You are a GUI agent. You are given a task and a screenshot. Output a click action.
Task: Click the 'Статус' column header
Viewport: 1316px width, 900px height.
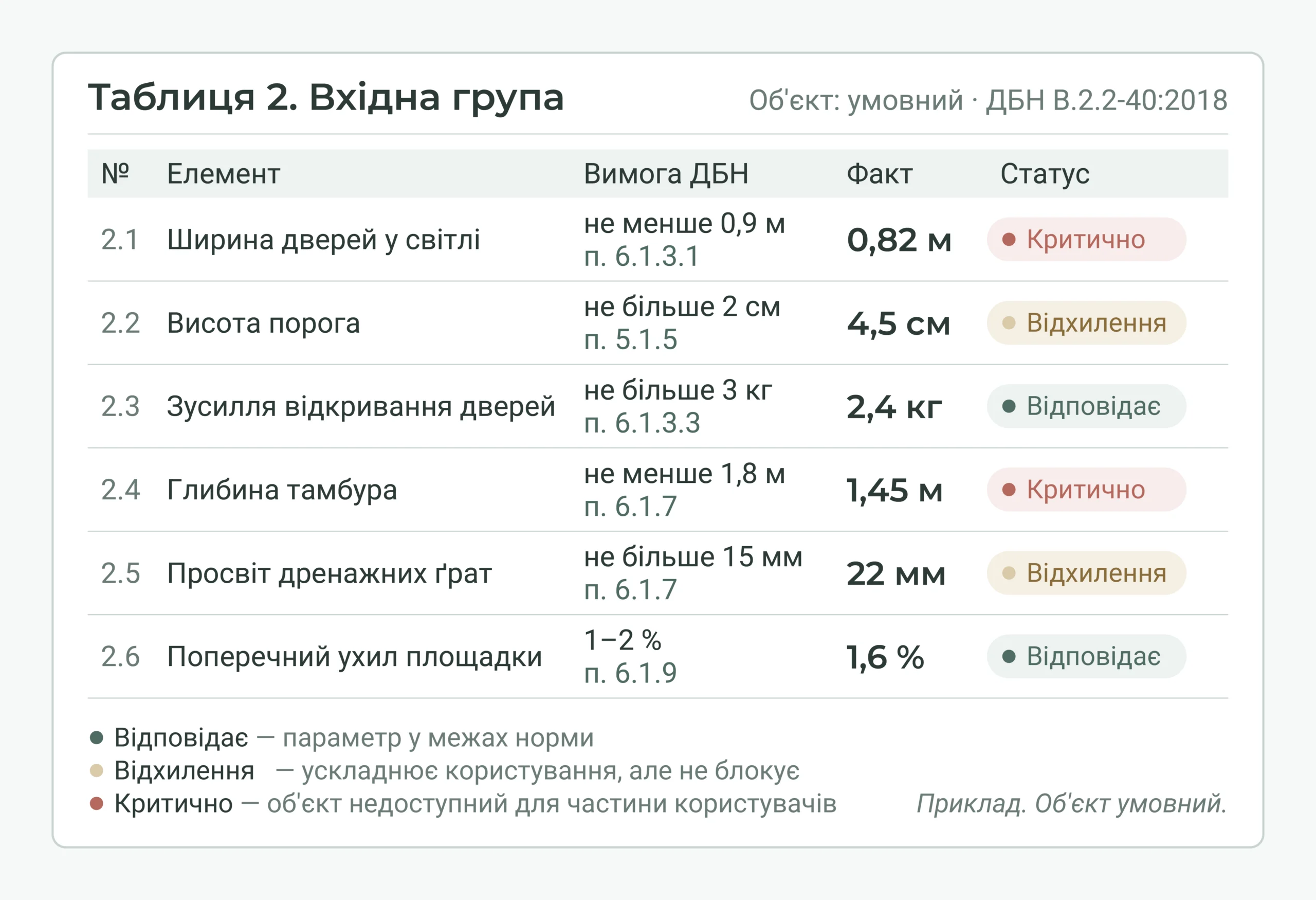[1045, 174]
